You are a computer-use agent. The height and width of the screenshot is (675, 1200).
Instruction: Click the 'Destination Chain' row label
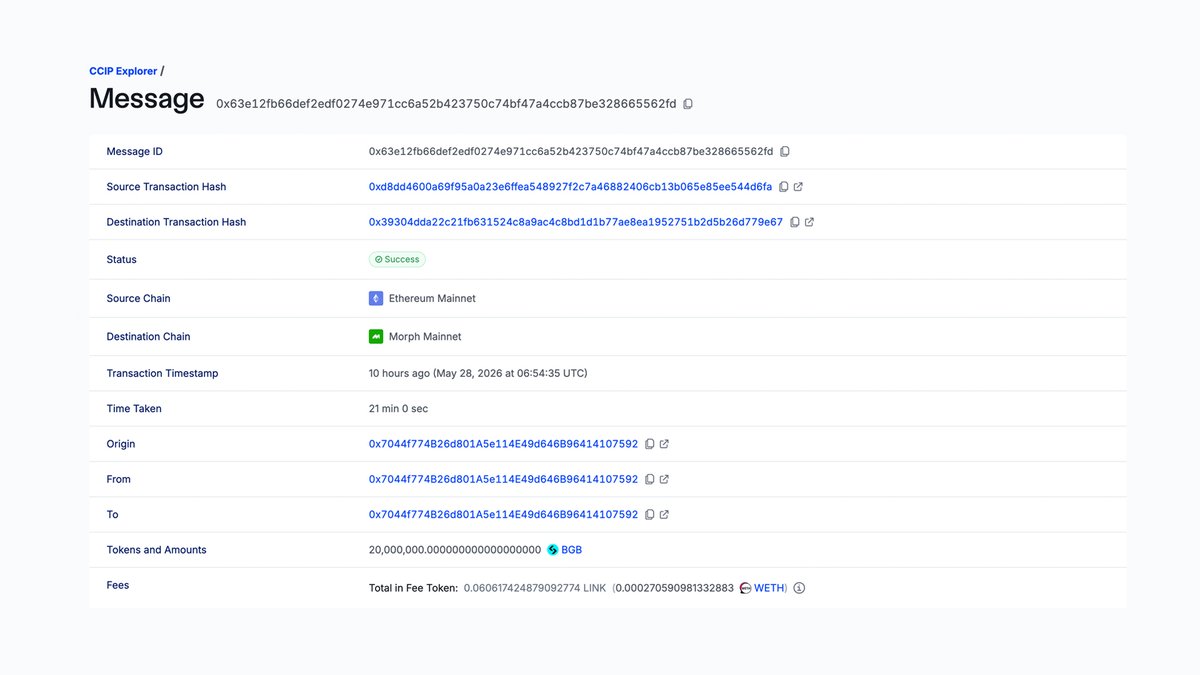(x=148, y=336)
